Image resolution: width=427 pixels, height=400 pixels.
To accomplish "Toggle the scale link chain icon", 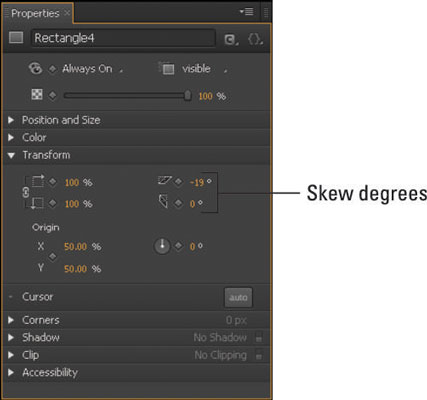I will pyautogui.click(x=26, y=192).
